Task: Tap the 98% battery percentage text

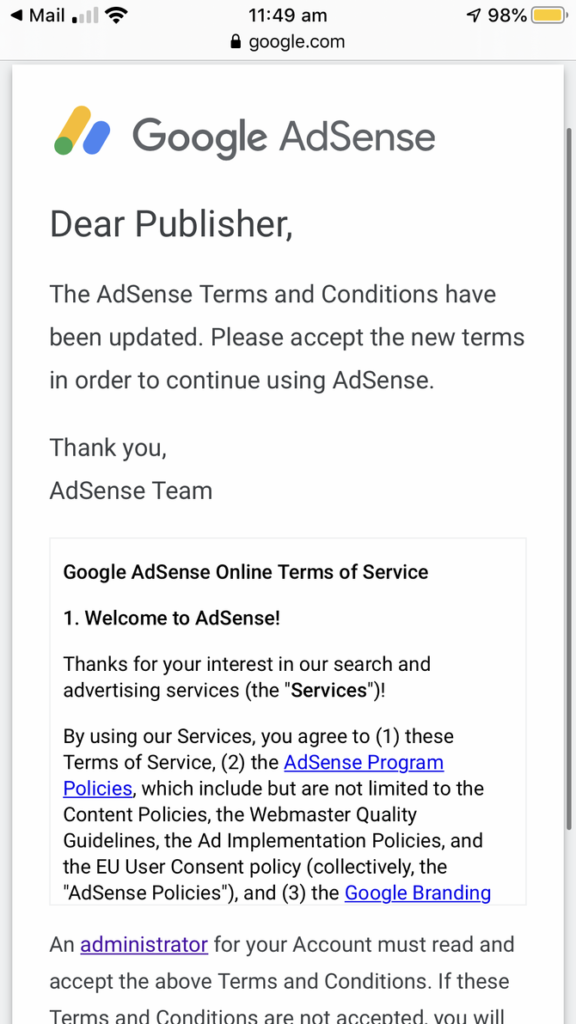Action: click(x=508, y=15)
